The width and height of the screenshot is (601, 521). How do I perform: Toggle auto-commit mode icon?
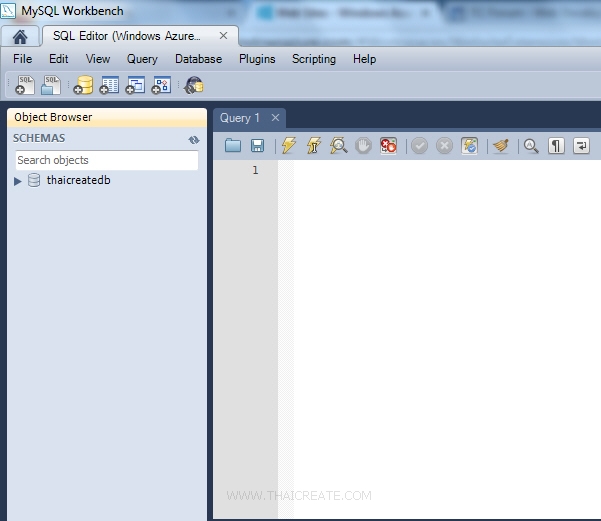470,146
